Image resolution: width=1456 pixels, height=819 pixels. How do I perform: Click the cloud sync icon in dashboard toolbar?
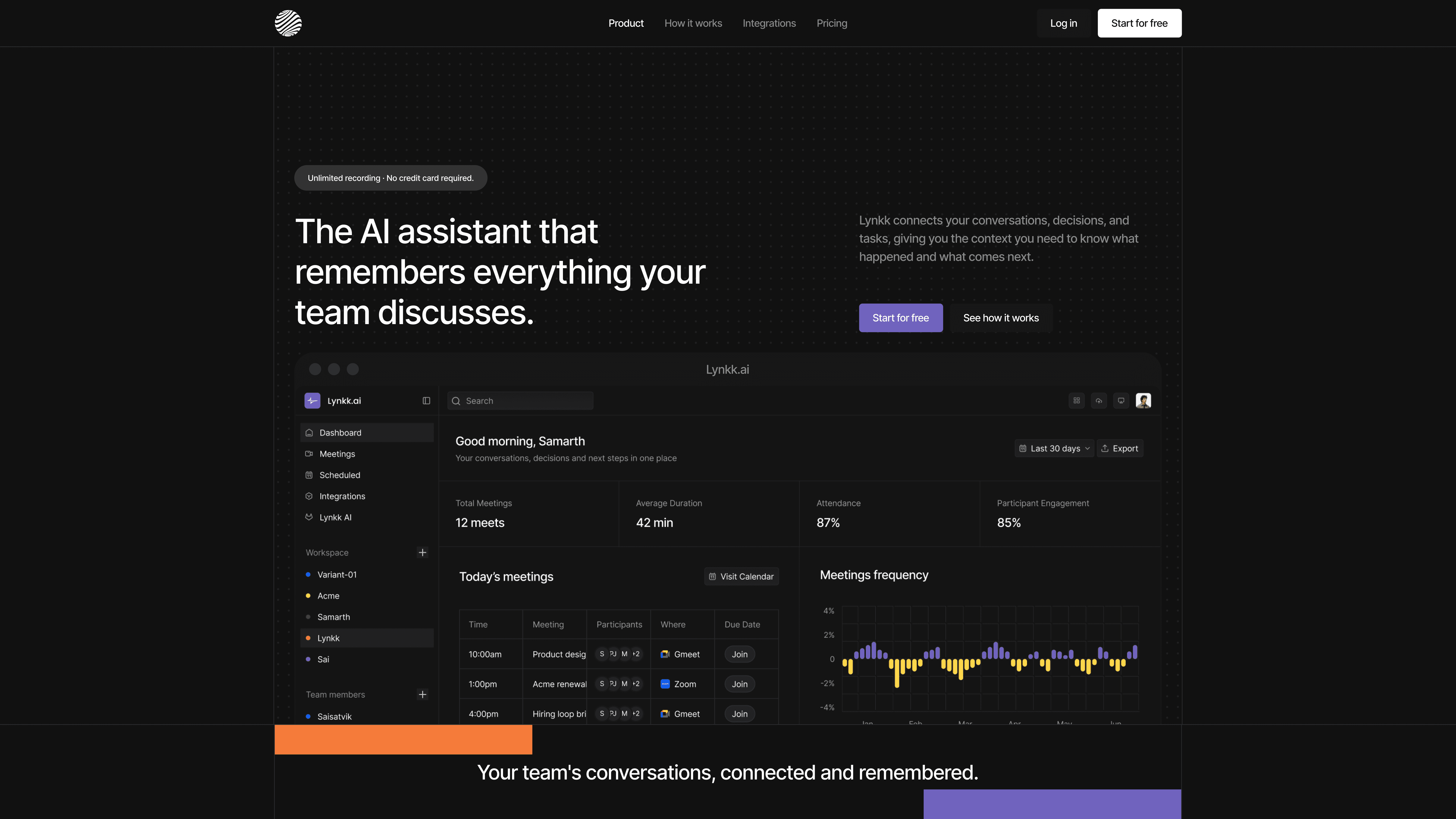(x=1099, y=401)
